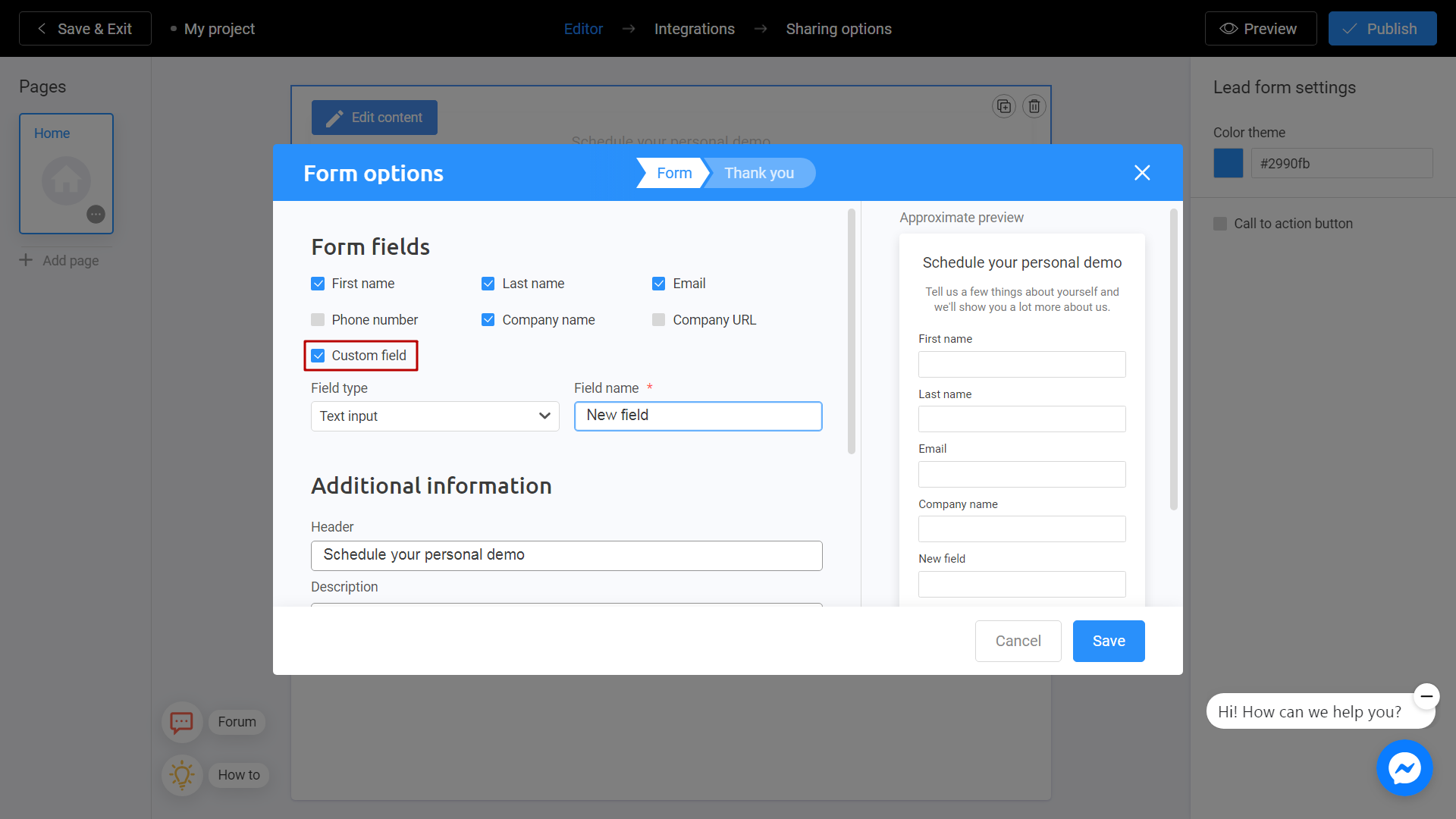The image size is (1456, 819).
Task: Click the Save button
Action: [x=1107, y=640]
